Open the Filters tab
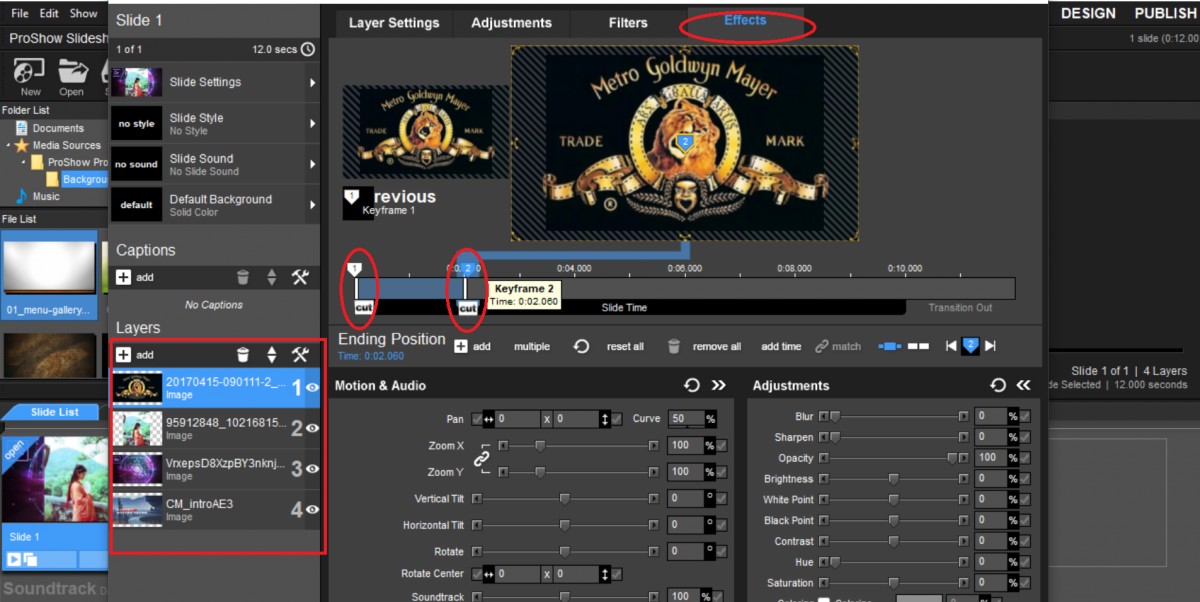This screenshot has height=602, width=1200. pyautogui.click(x=628, y=22)
